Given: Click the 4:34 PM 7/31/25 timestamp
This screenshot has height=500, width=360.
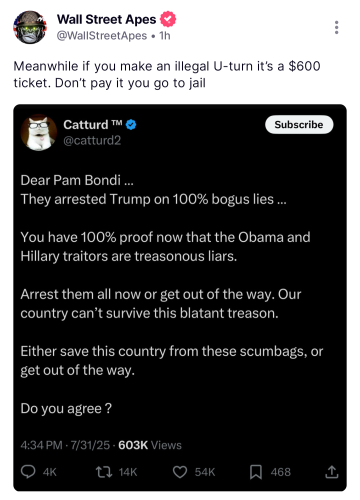Looking at the screenshot, I should [65, 445].
